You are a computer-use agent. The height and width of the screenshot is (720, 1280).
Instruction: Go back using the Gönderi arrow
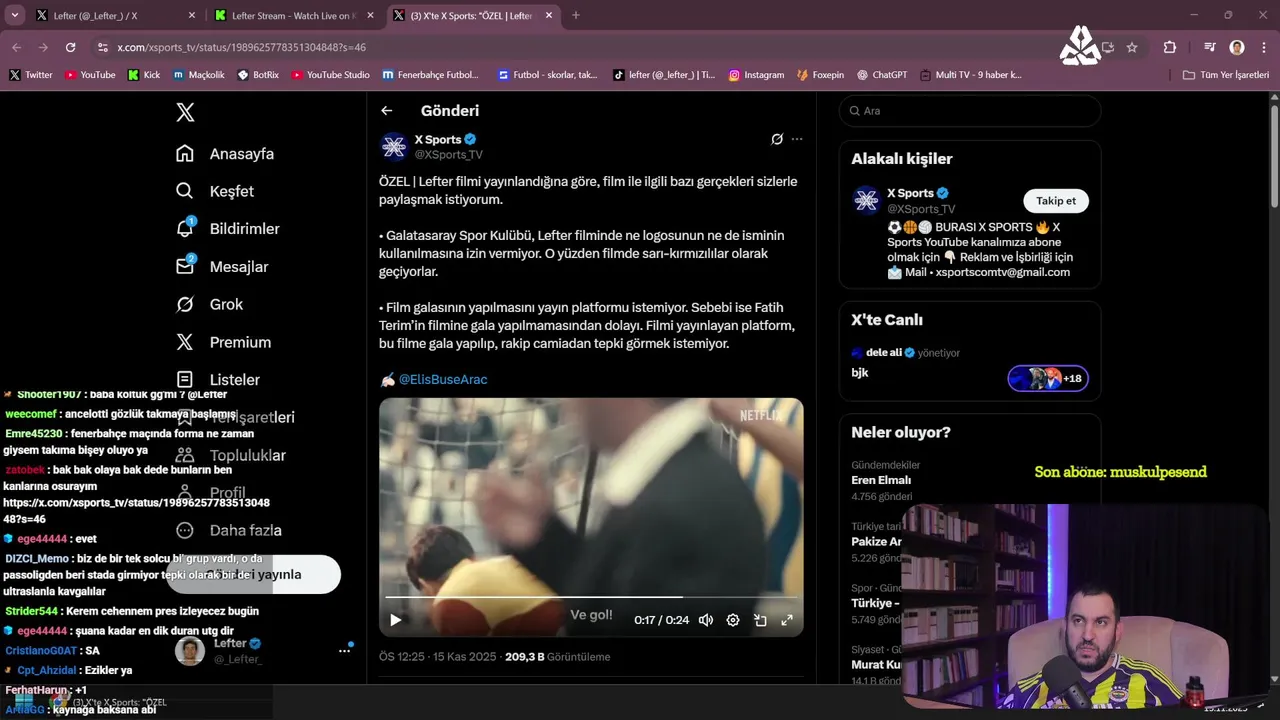[387, 111]
